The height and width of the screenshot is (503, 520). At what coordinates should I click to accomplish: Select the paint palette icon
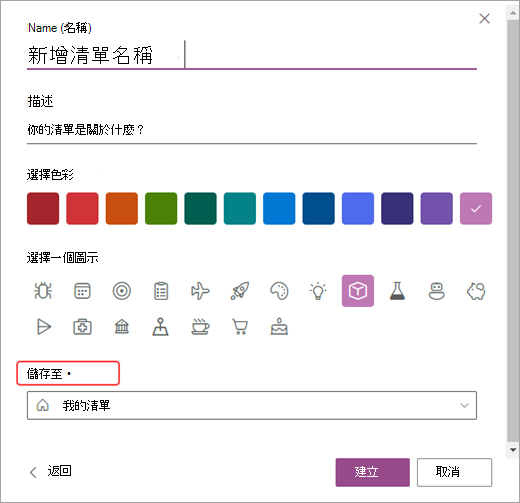pos(279,291)
